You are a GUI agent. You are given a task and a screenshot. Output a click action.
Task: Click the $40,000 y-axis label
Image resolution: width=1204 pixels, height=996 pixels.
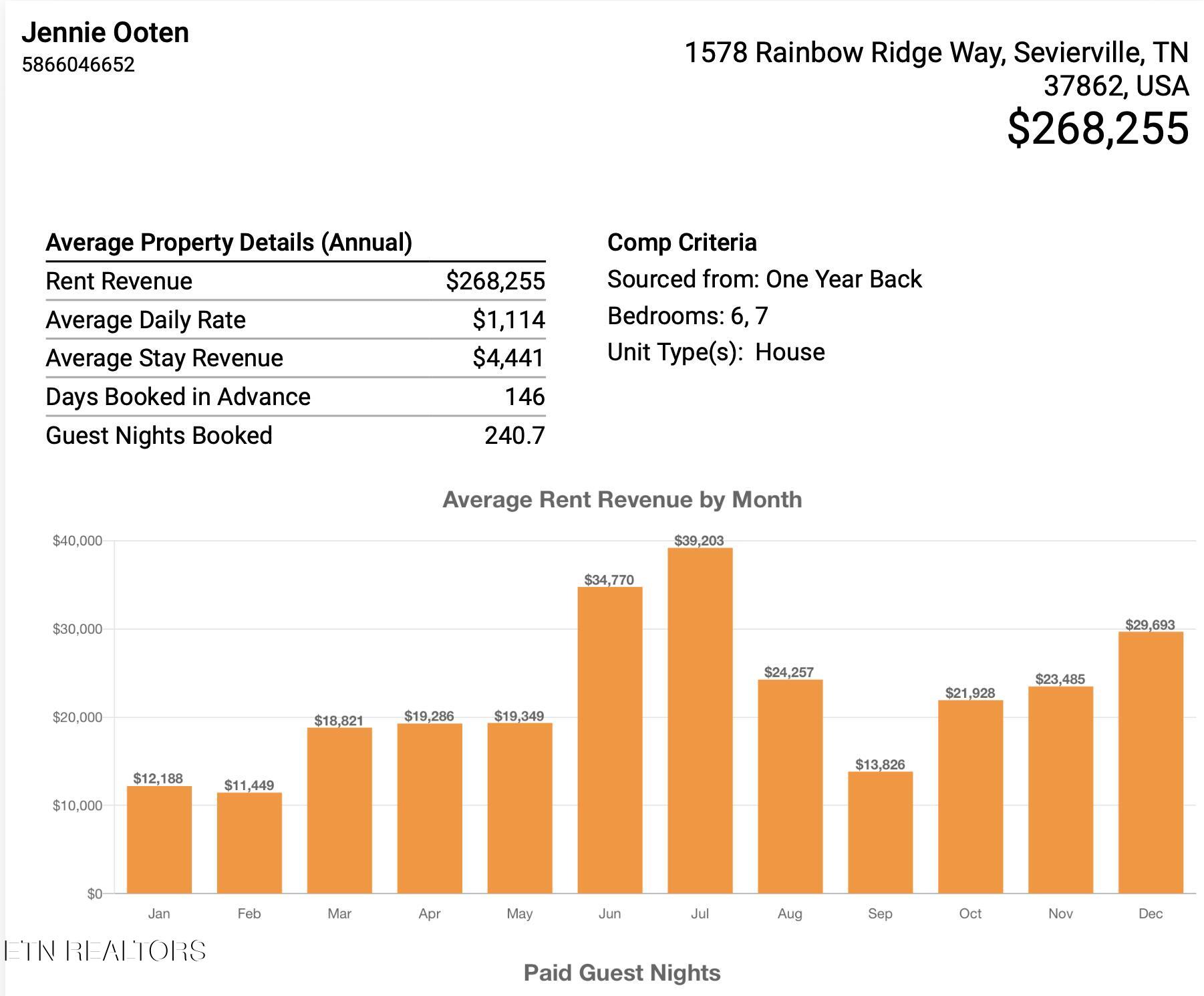(78, 541)
